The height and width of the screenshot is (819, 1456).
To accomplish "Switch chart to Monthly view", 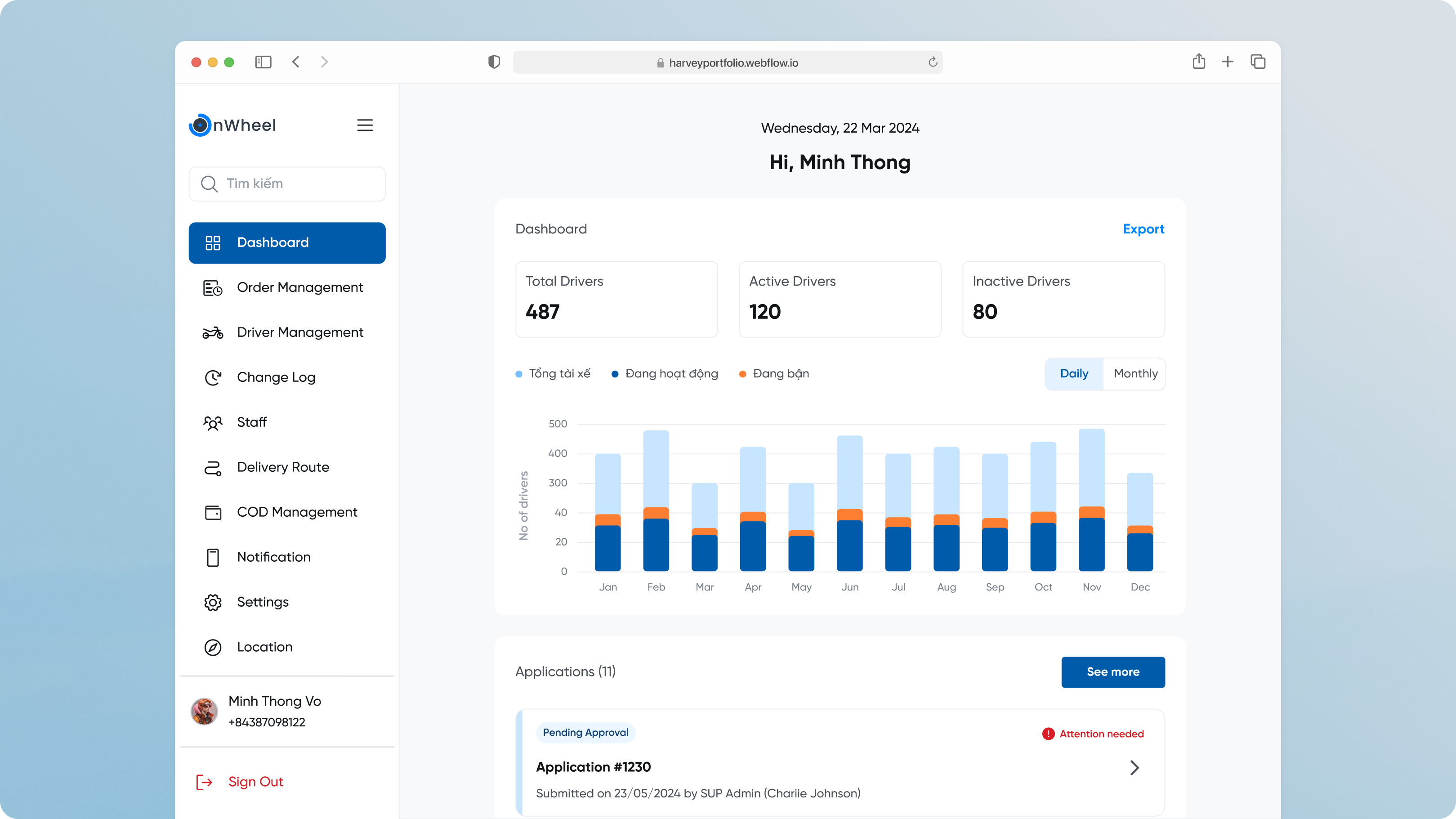I will [1135, 374].
